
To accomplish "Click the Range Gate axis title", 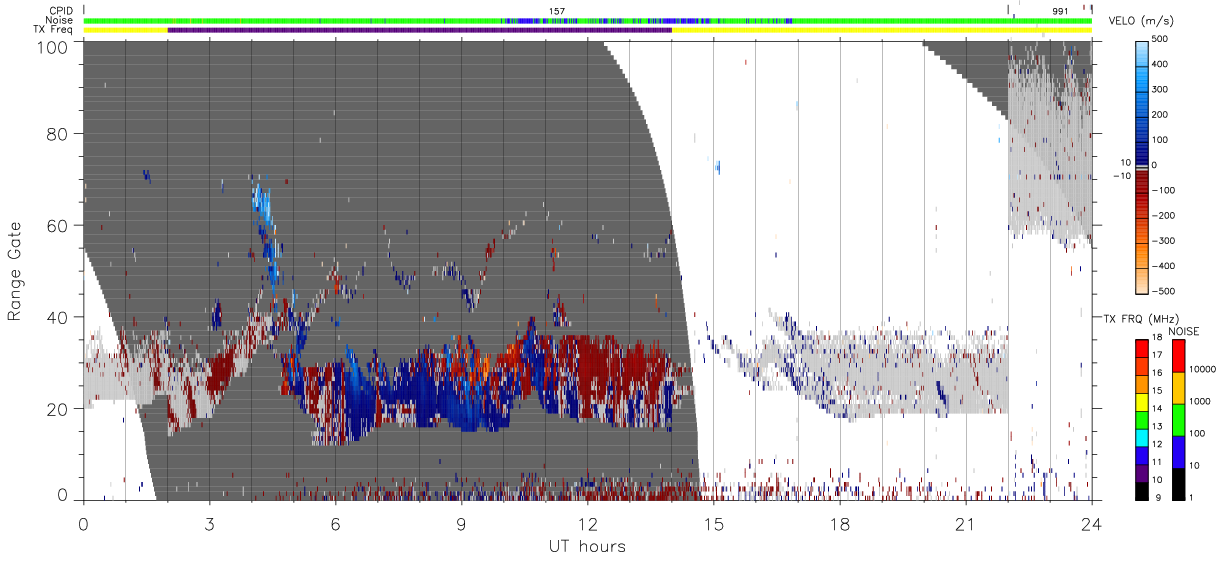I will [15, 270].
